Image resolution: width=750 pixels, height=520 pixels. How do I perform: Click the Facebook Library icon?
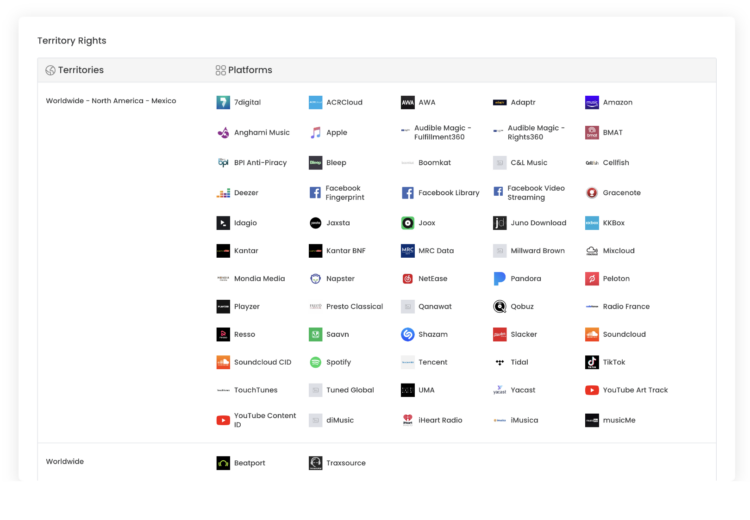pos(408,193)
